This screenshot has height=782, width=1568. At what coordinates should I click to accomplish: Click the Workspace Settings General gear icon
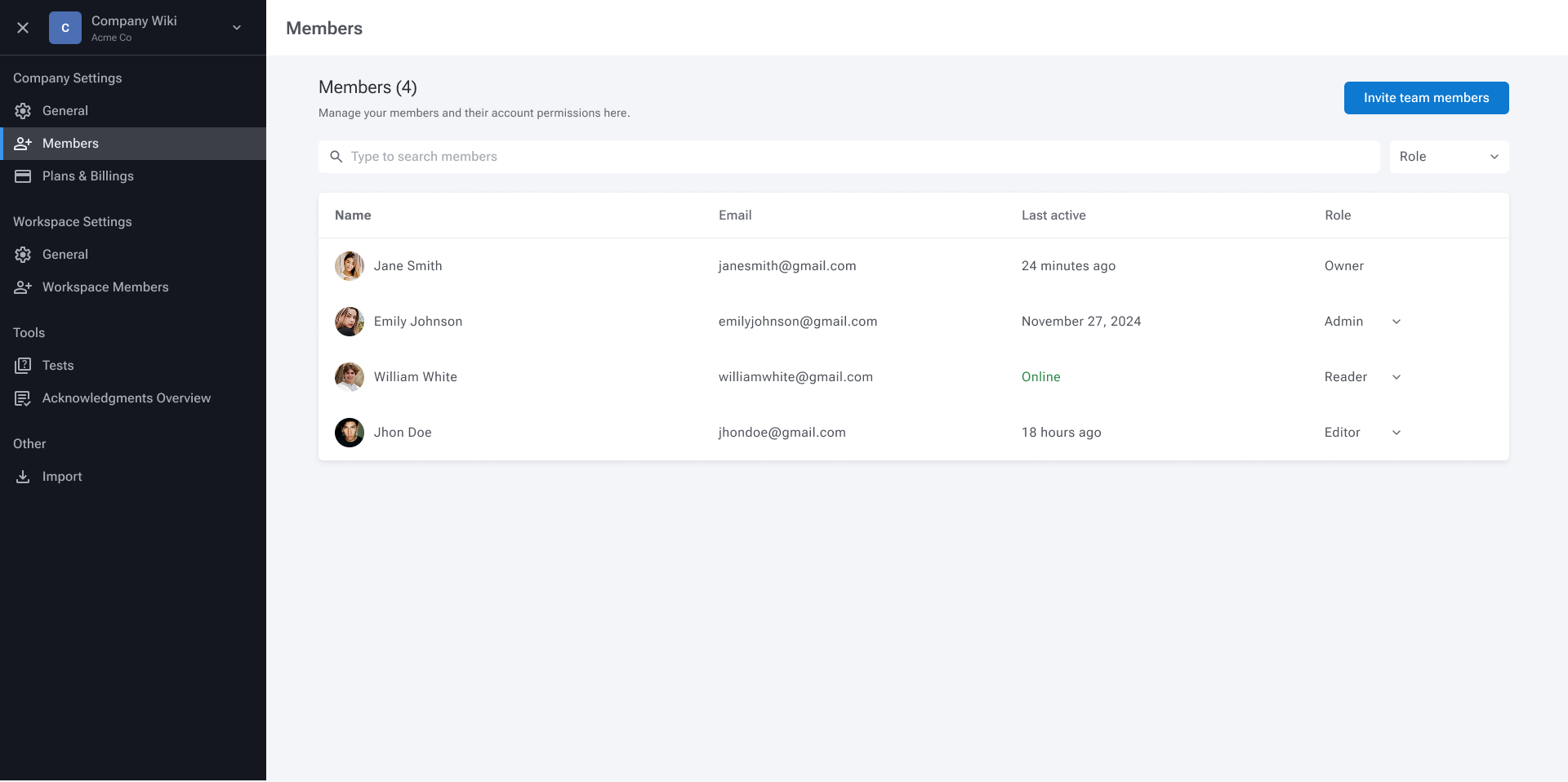point(23,254)
